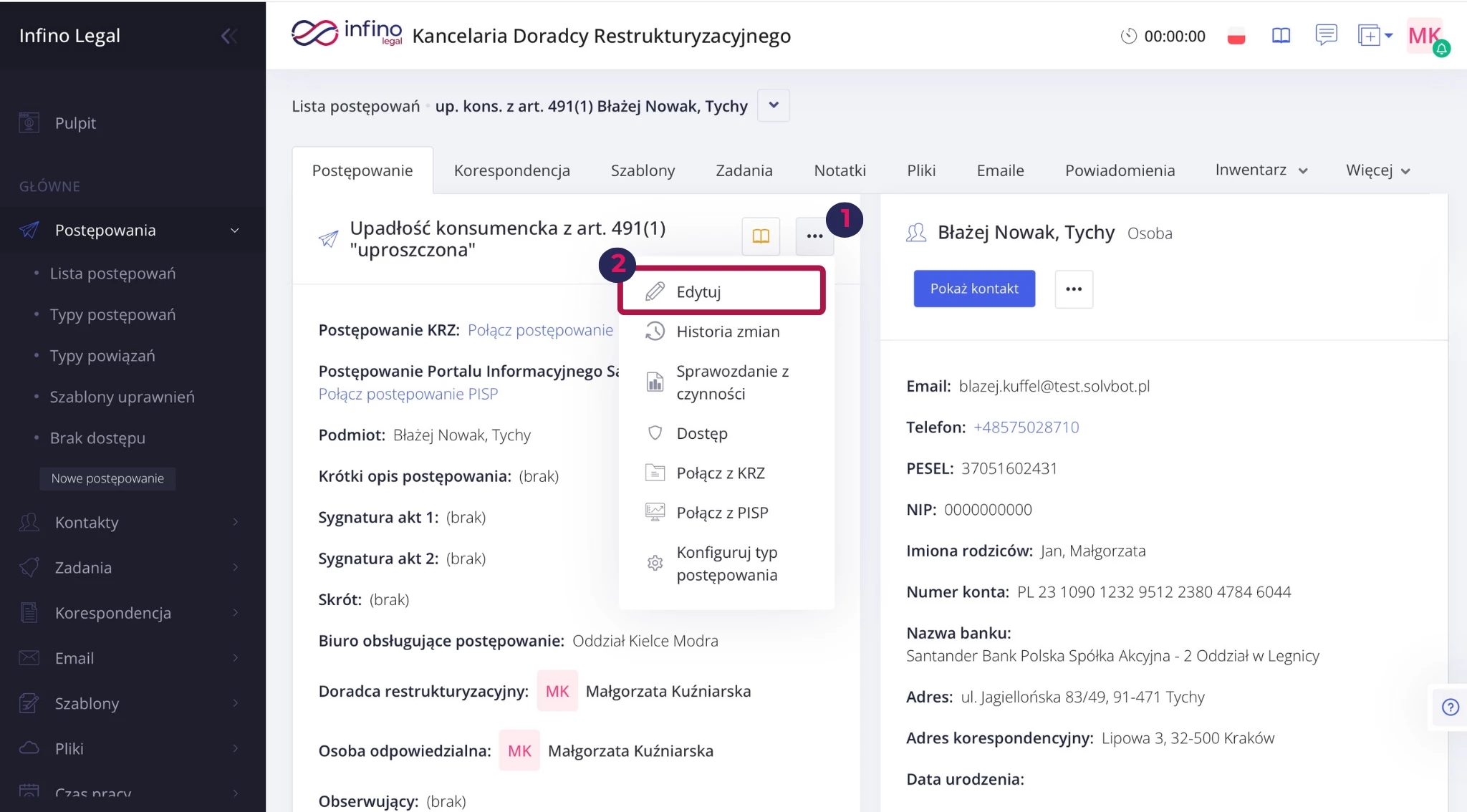This screenshot has height=812, width=1467.
Task: Collapse the sidebar with double-chevron icon
Action: click(229, 36)
